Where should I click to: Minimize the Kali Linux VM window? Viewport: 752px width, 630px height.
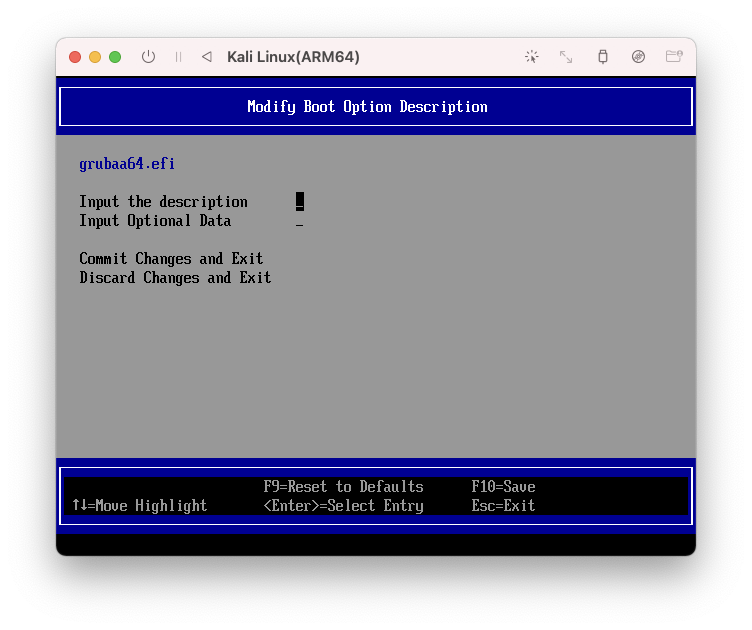point(95,57)
